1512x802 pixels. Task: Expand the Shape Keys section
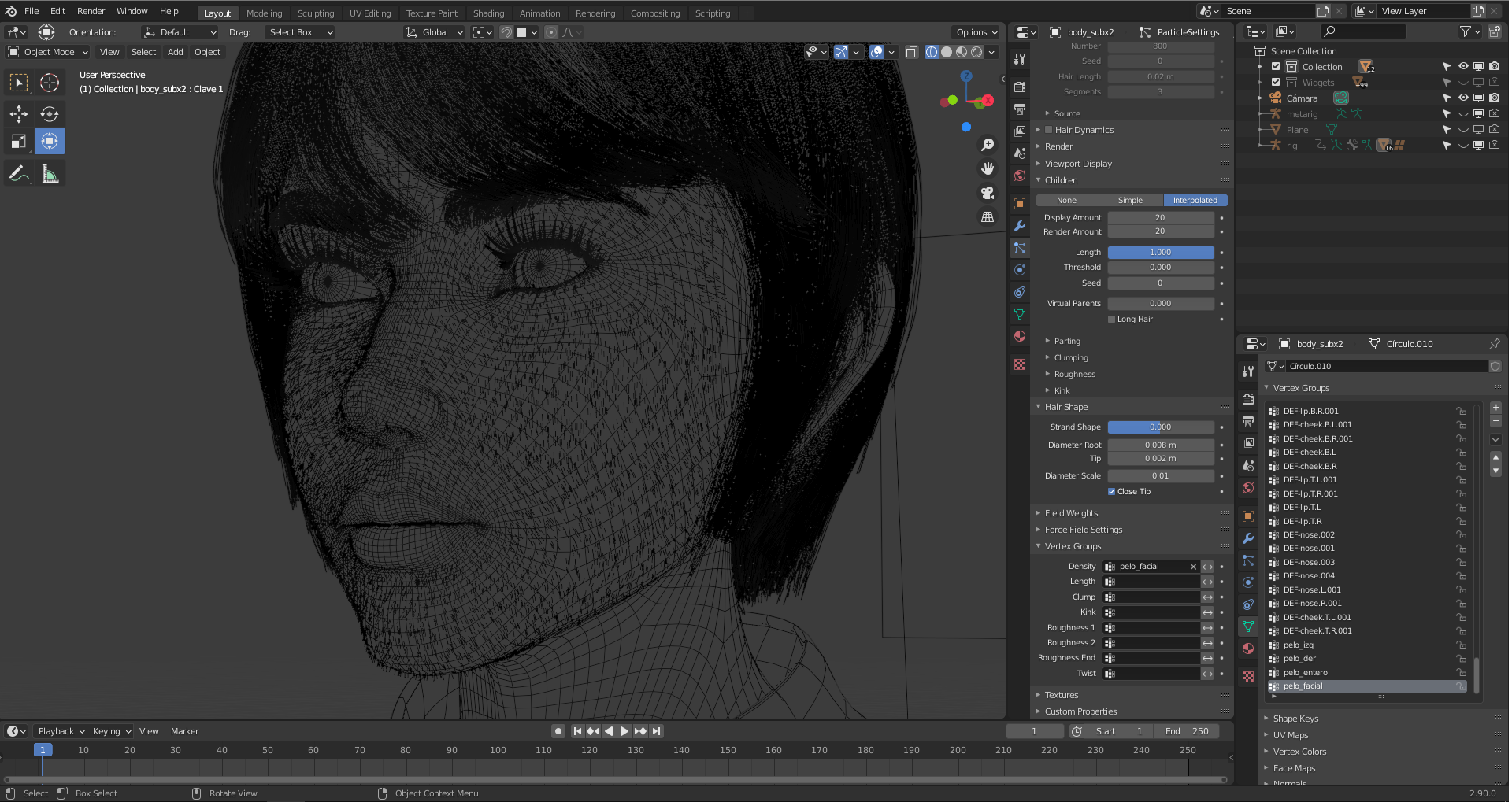click(1295, 719)
